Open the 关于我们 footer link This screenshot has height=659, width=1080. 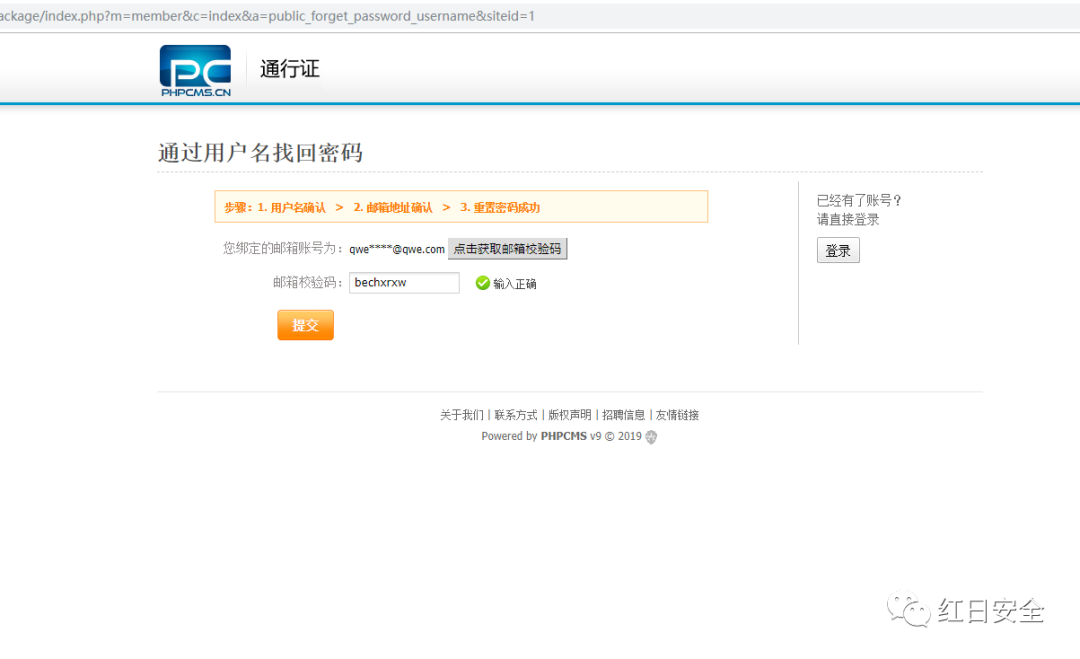461,415
